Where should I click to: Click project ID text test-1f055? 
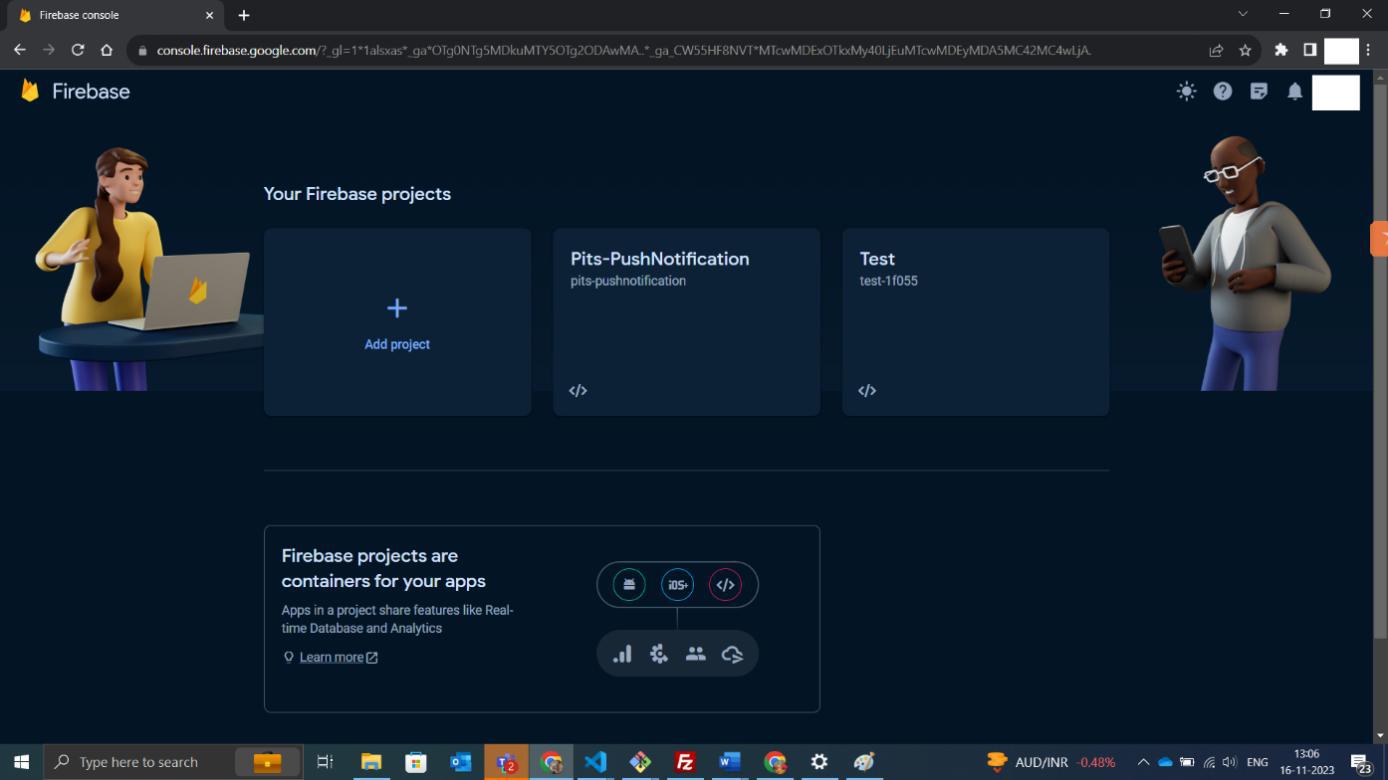888,281
